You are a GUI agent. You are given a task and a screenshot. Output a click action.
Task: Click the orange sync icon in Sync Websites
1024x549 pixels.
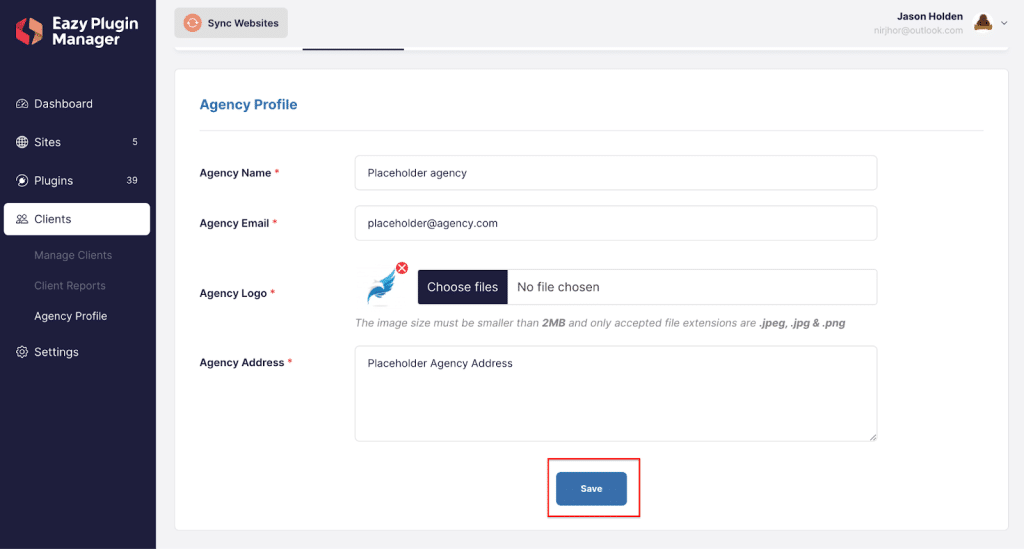click(x=193, y=23)
